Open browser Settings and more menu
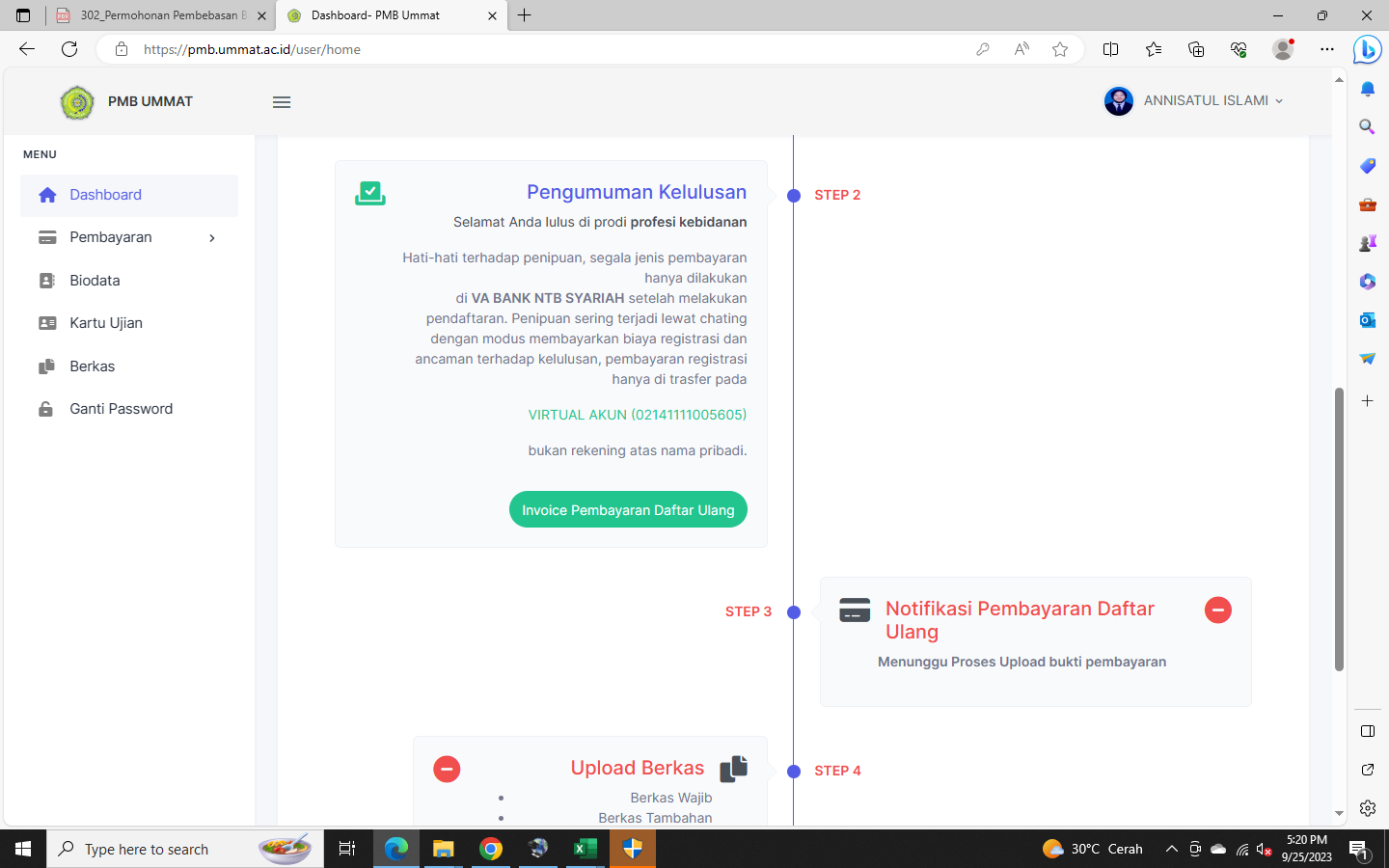1389x868 pixels. tap(1327, 49)
